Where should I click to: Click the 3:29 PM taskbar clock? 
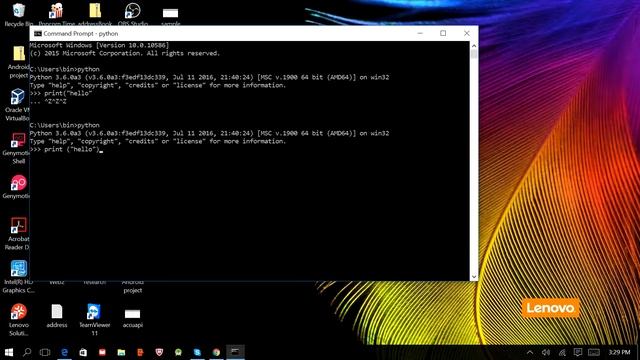pos(619,352)
